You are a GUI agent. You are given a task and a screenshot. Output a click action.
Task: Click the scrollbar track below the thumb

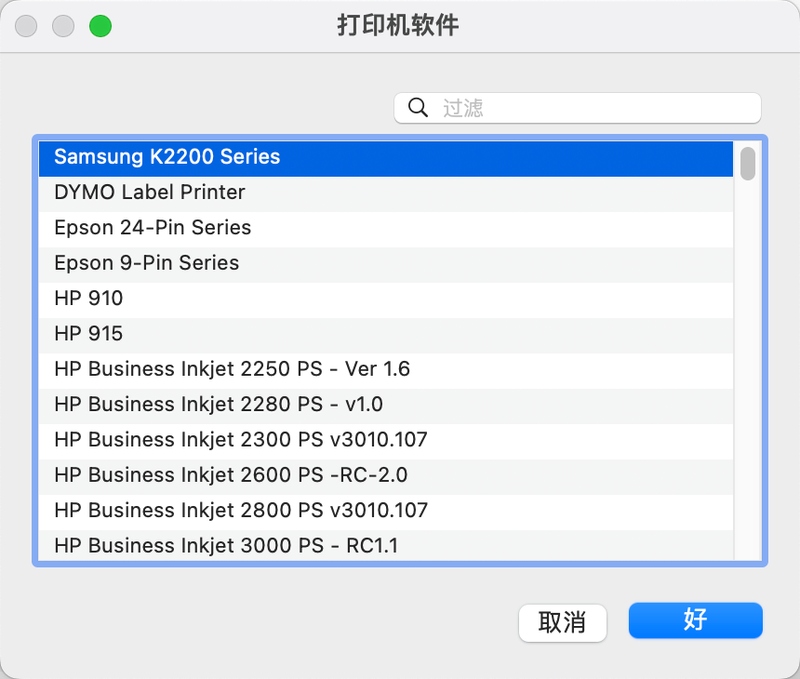[748, 400]
